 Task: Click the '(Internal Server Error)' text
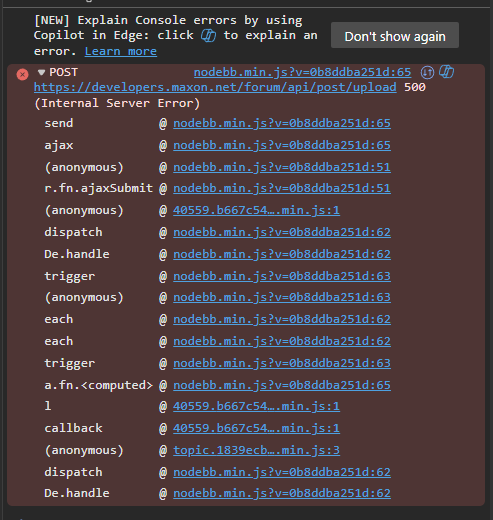tap(117, 103)
